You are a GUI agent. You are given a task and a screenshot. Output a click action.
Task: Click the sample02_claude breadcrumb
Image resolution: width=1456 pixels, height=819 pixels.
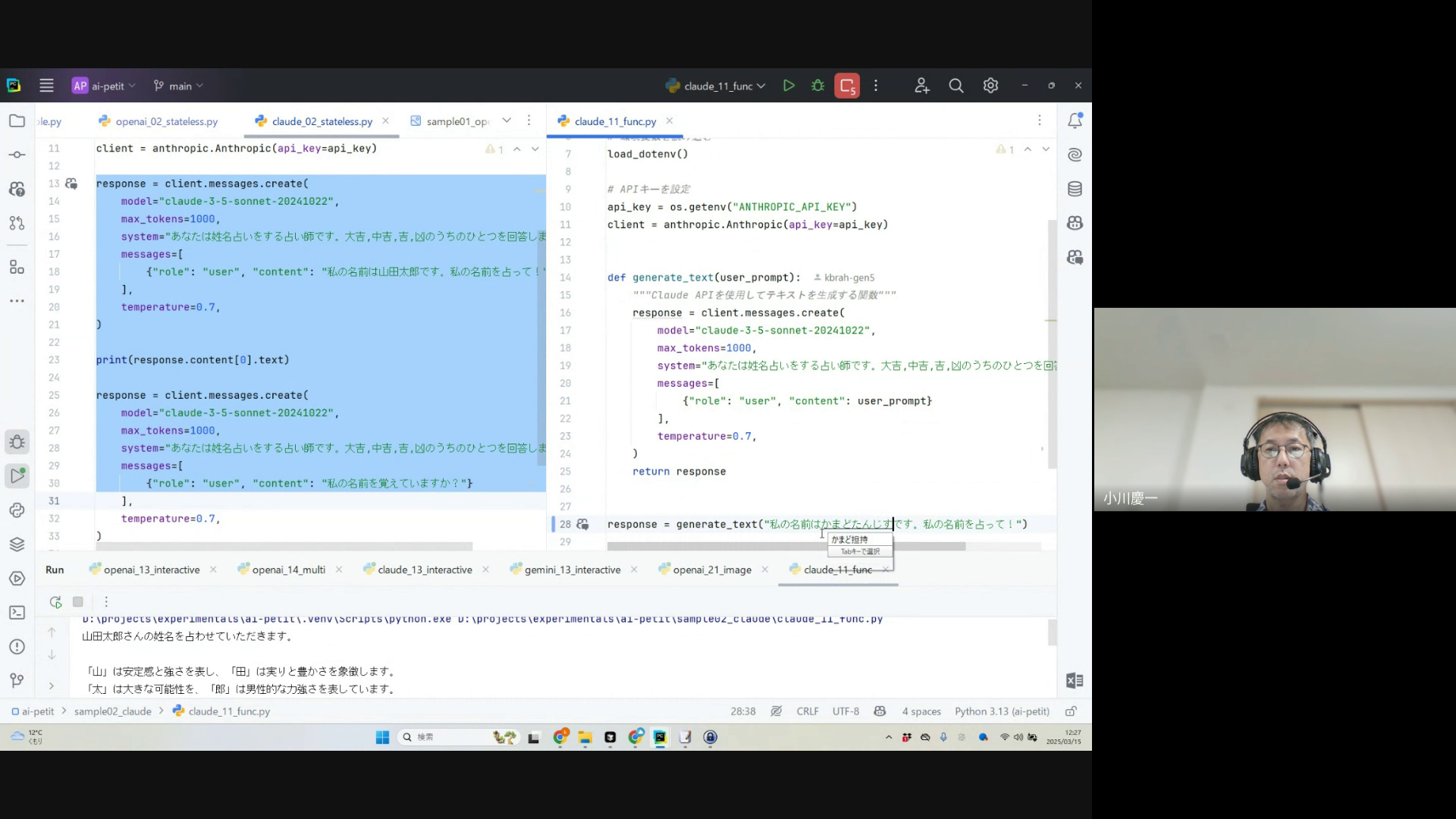coord(112,711)
